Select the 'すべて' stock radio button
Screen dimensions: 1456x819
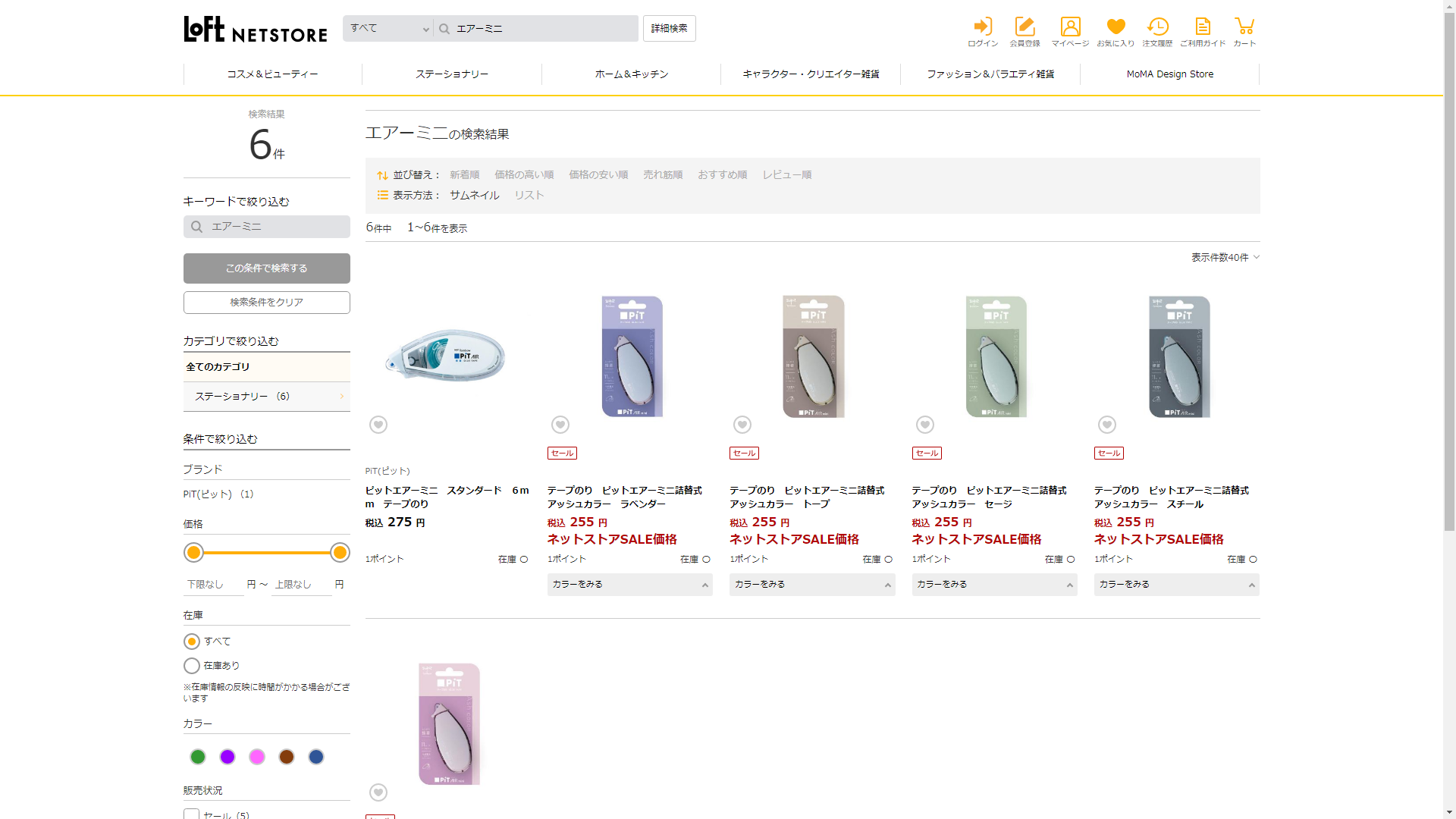pos(192,642)
